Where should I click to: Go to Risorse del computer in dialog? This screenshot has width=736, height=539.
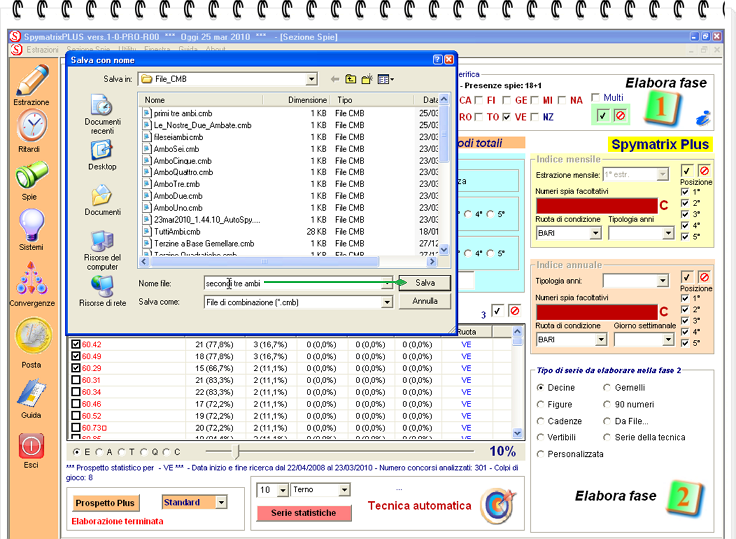click(x=102, y=250)
